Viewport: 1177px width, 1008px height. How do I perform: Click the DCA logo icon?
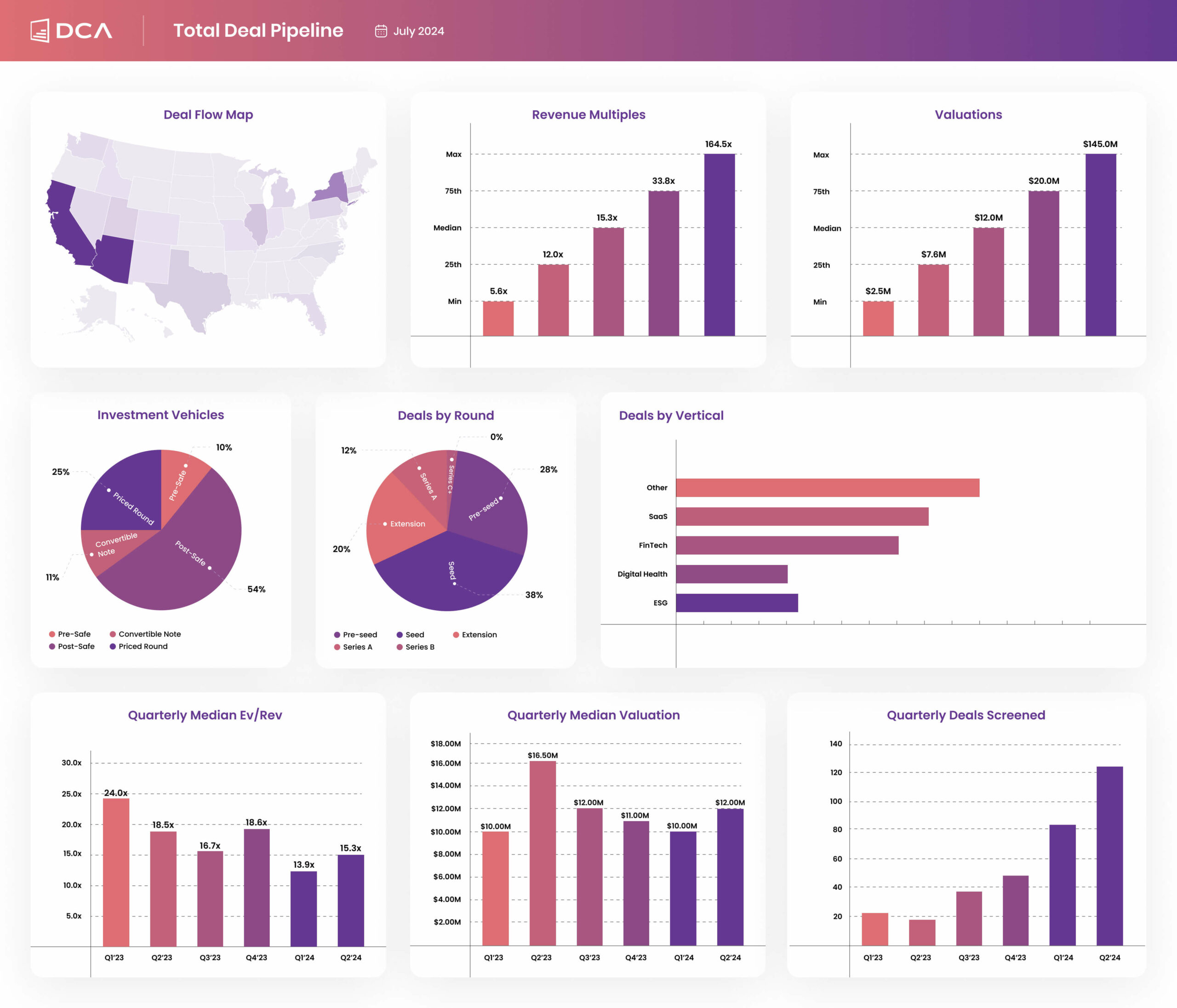pos(40,31)
